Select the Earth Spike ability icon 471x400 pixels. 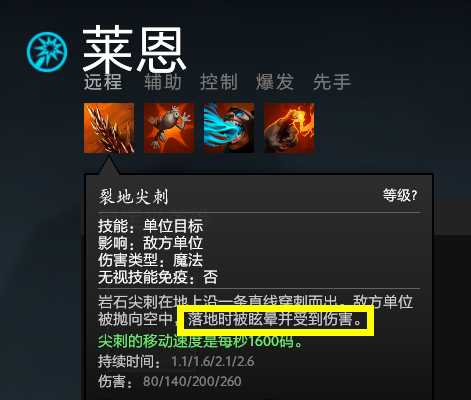pos(109,128)
